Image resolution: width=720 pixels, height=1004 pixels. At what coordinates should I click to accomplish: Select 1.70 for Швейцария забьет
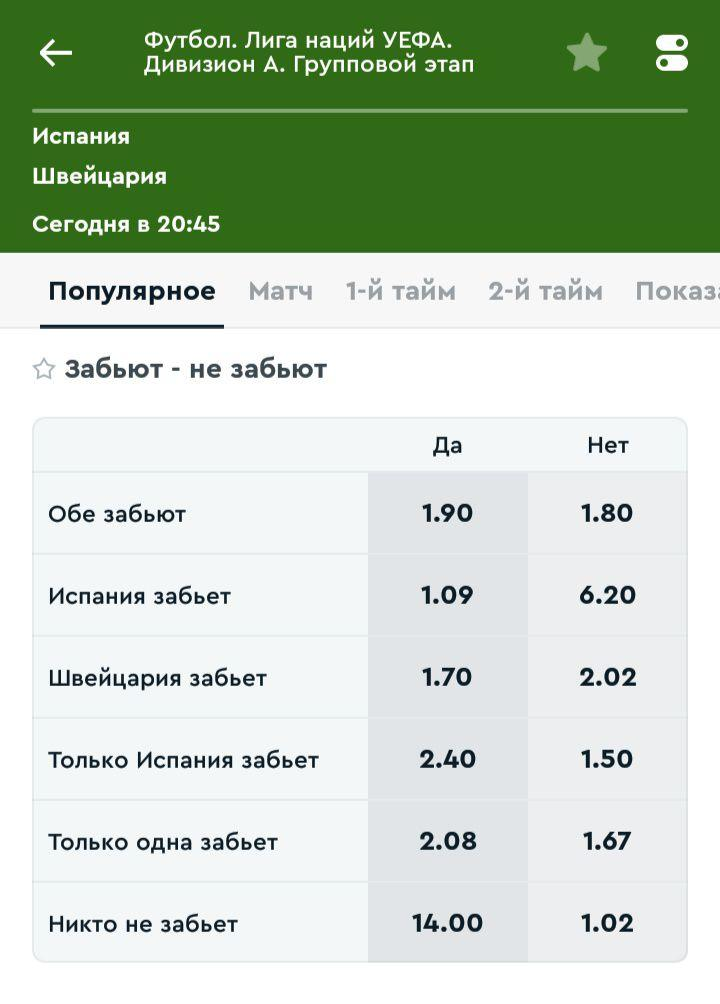(x=447, y=676)
